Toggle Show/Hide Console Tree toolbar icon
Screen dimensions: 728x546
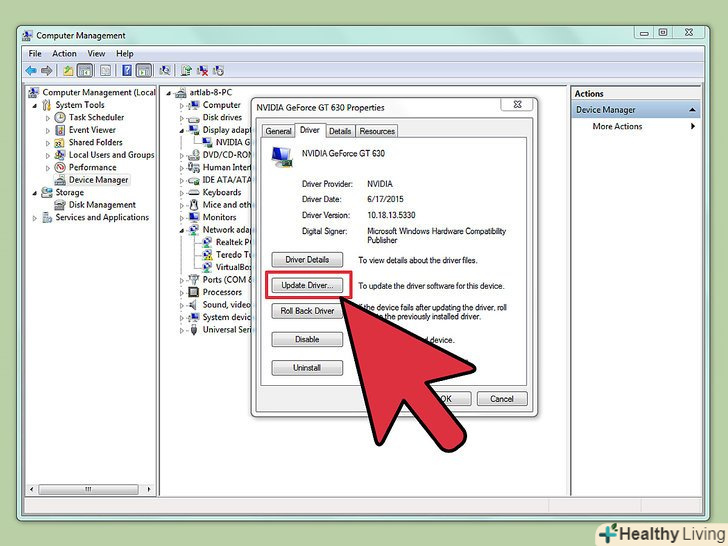(84, 71)
